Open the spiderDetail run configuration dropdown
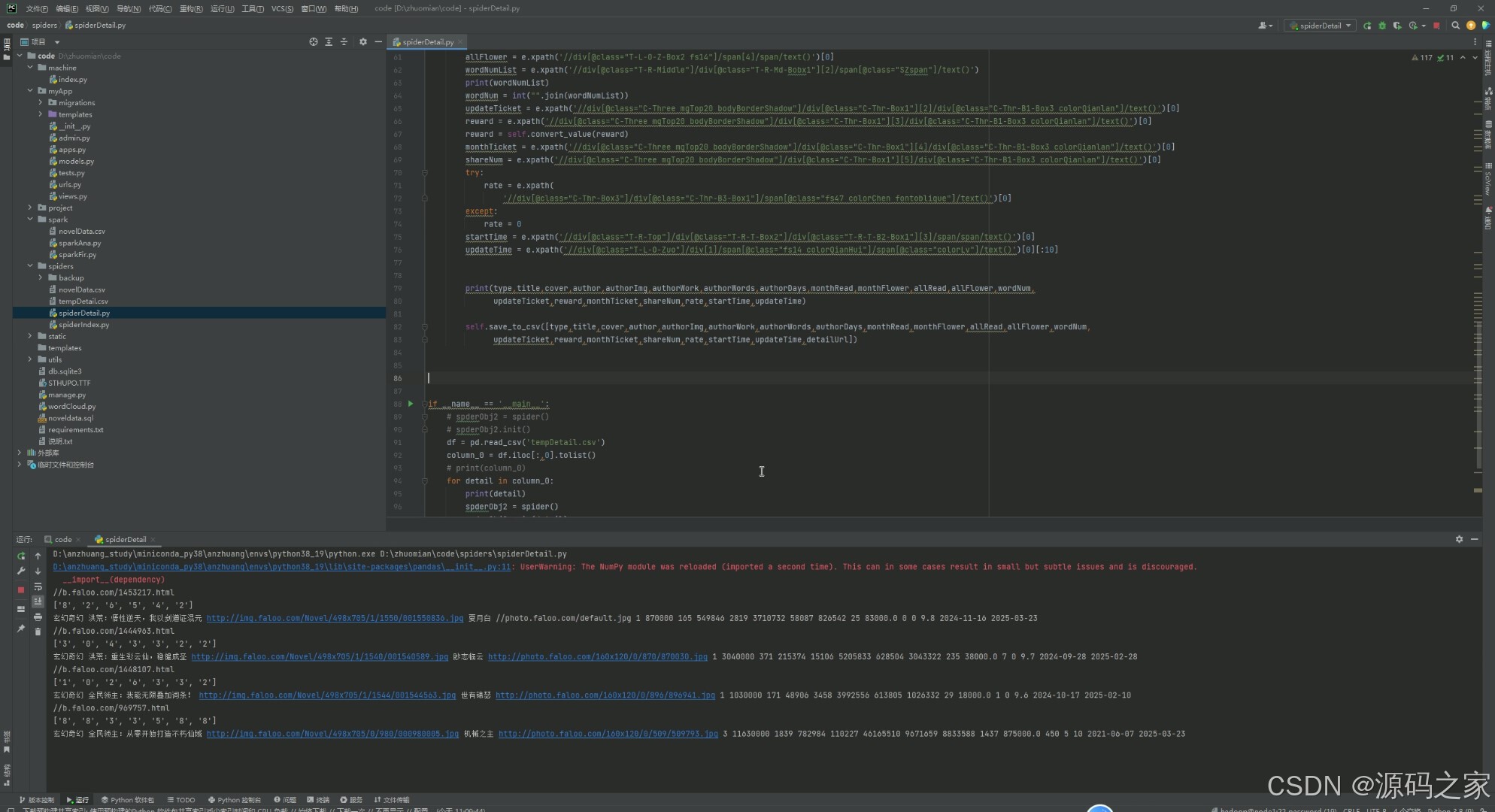This screenshot has height=812, width=1495. (1321, 26)
